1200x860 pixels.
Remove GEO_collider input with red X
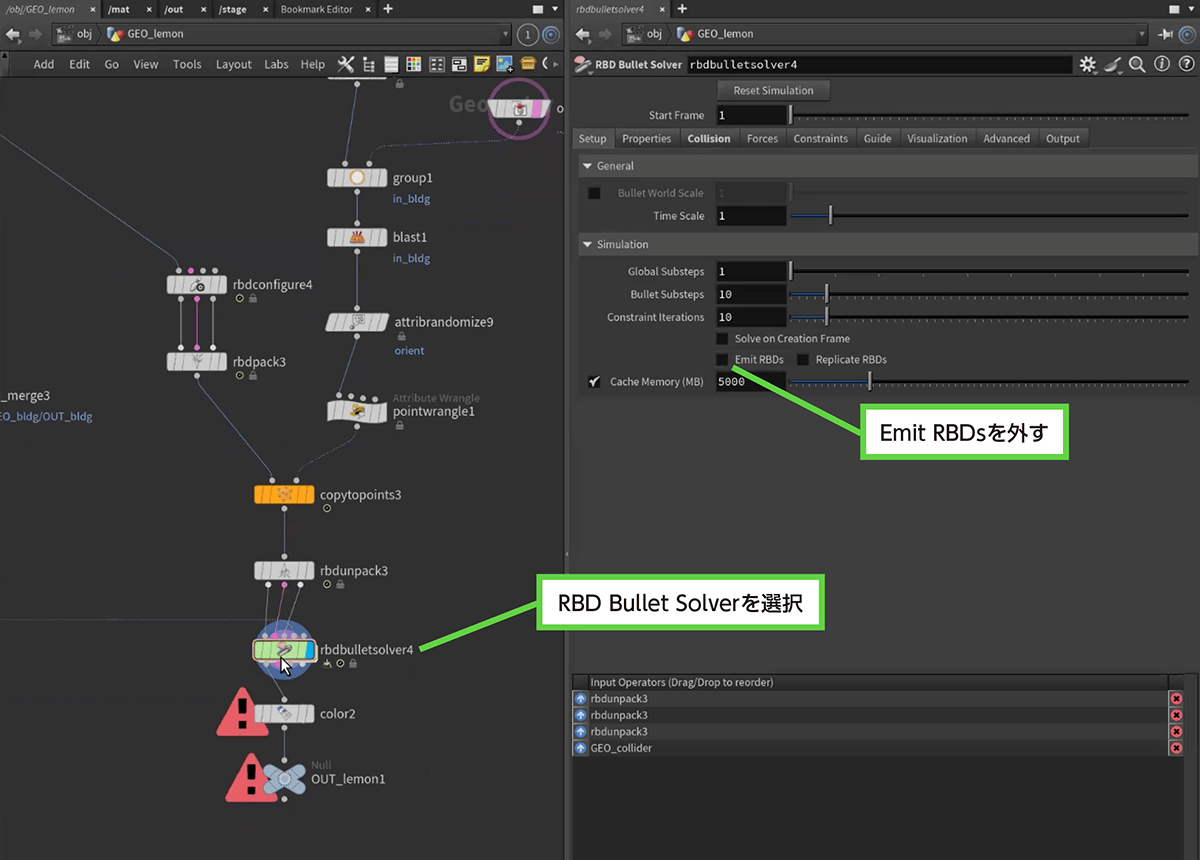point(1176,748)
